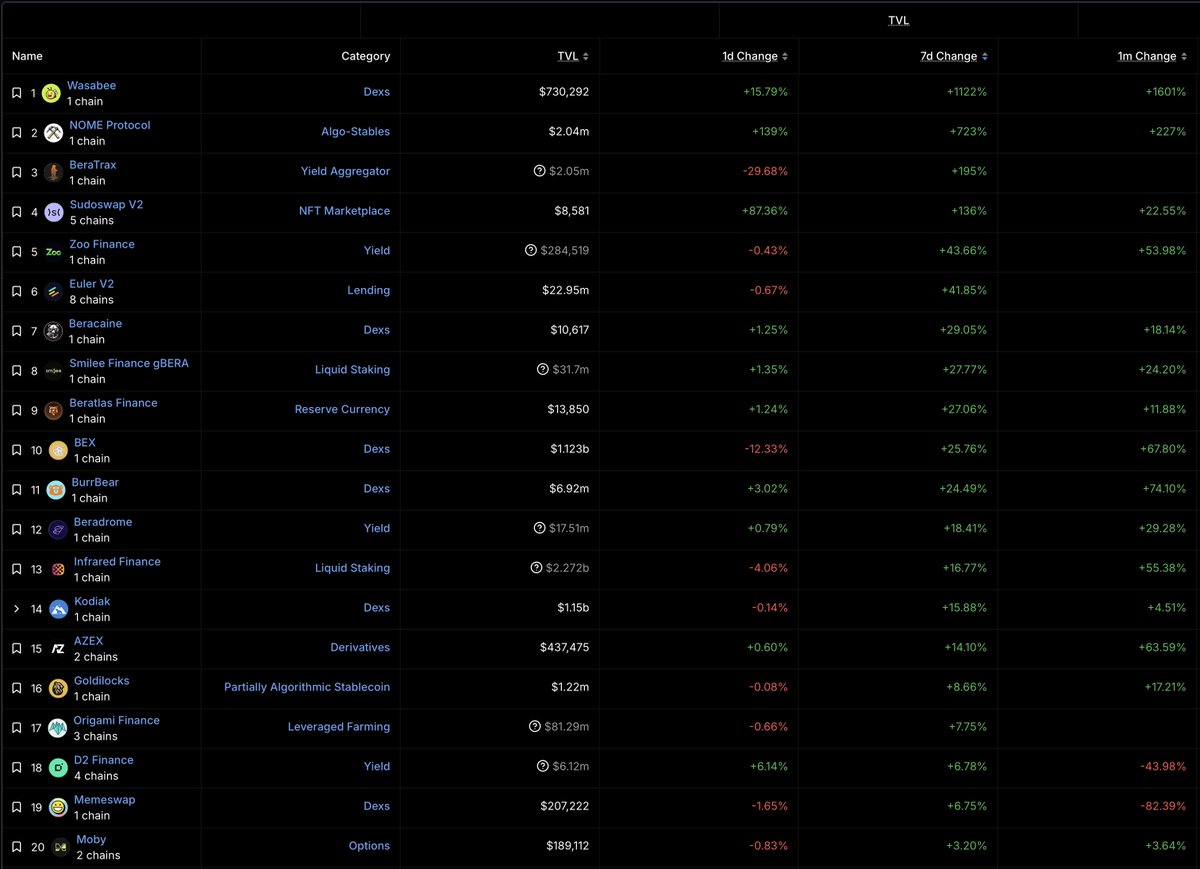
Task: Click the Zoo Finance logo icon
Action: tap(53, 252)
